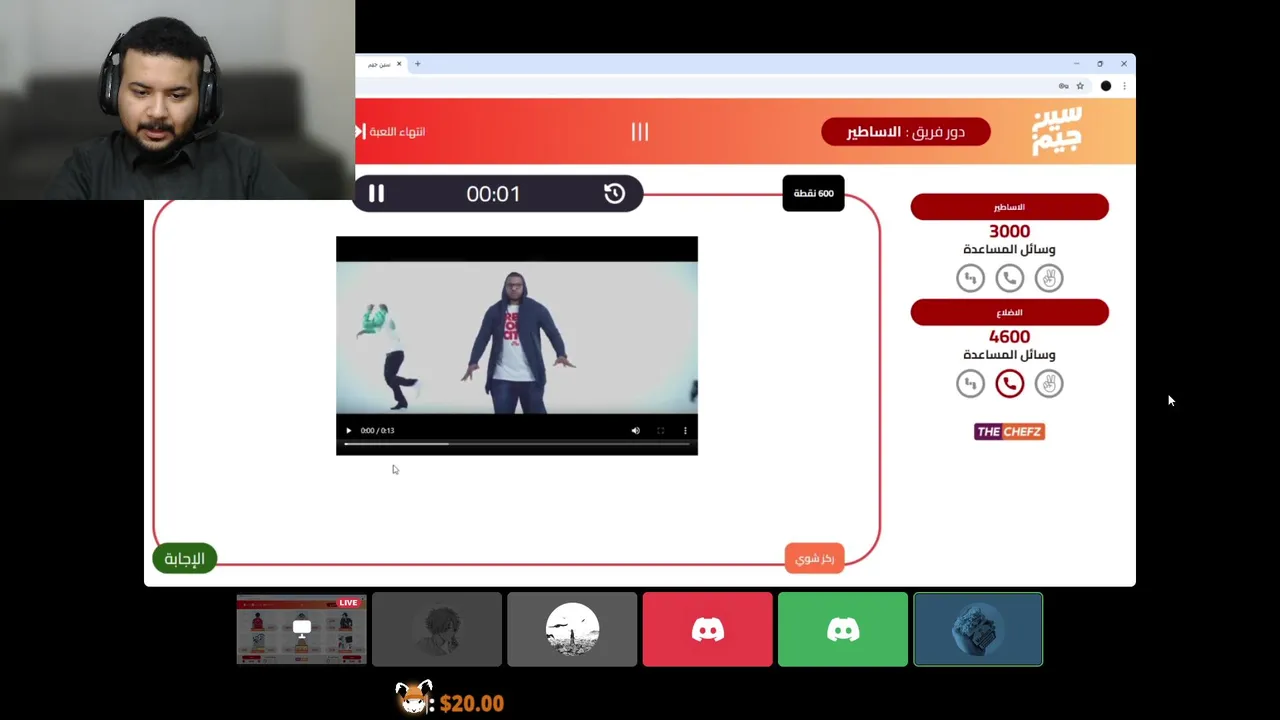
Task: Select the green Discord participant tile
Action: (x=843, y=629)
